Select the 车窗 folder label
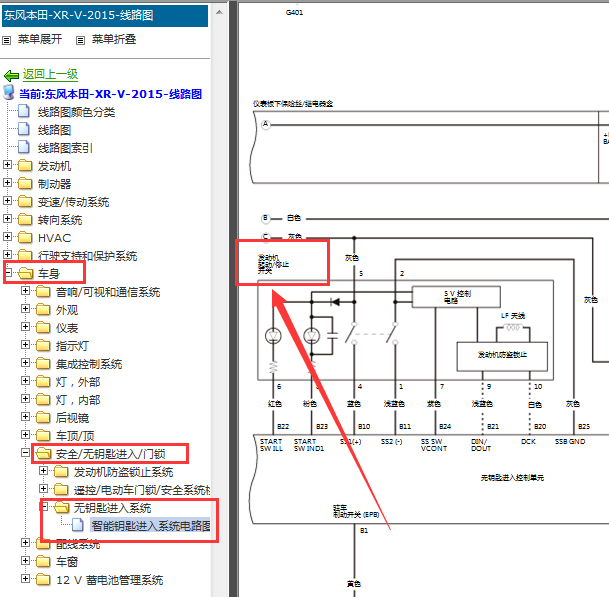Viewport: 609px width, 597px height. point(67,562)
